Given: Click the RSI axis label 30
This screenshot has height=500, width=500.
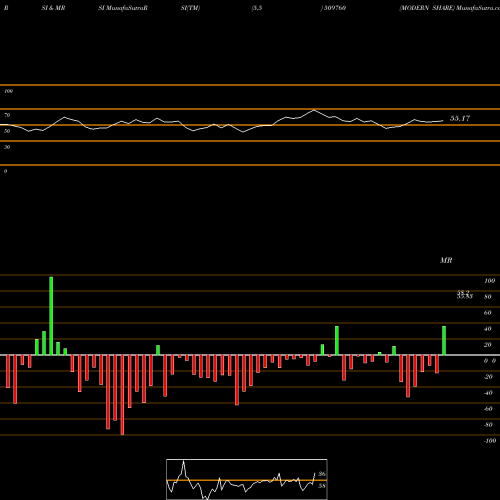Looking at the screenshot, I should pyautogui.click(x=7, y=147).
